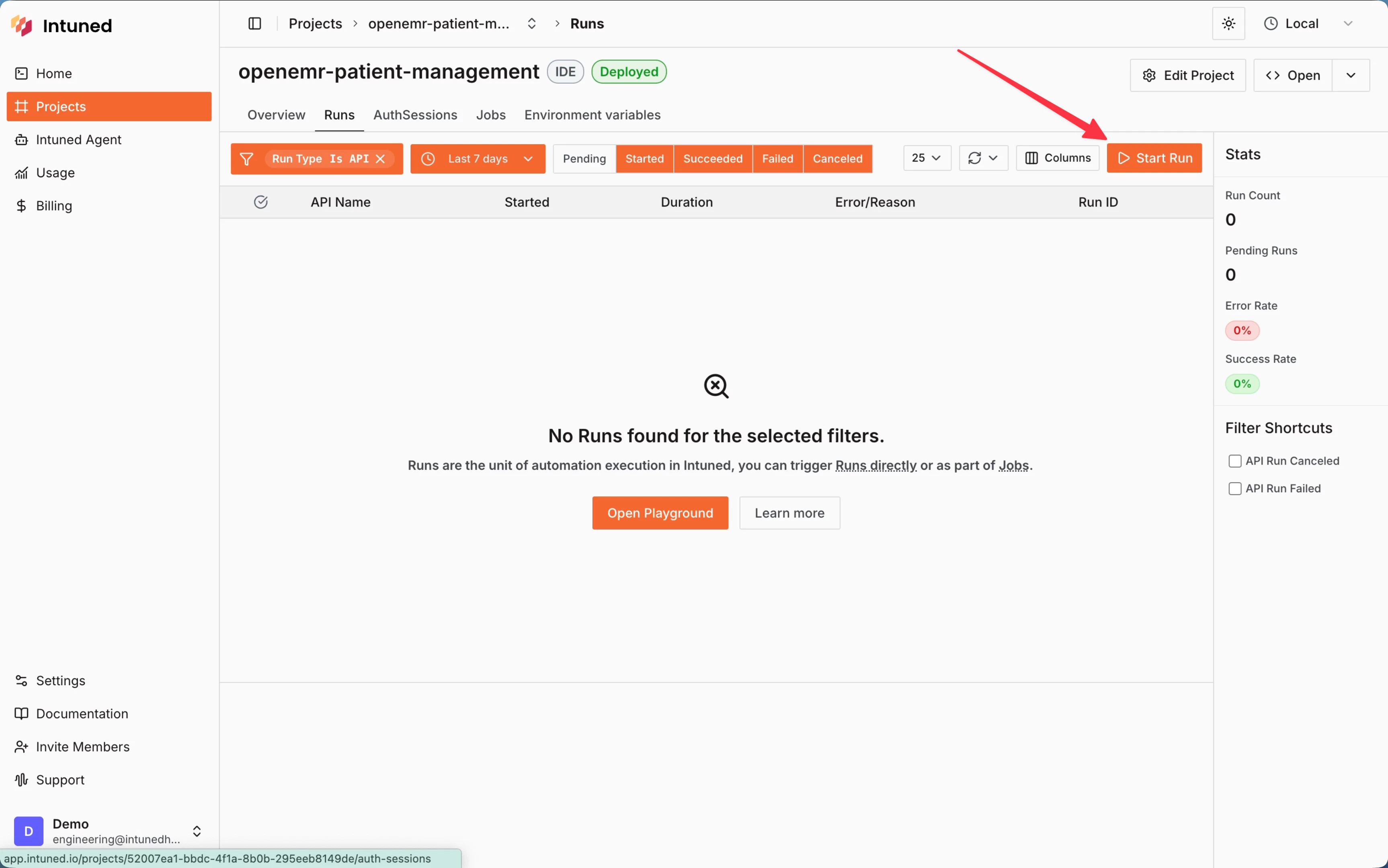Switch to the Environment variables tab
1388x868 pixels.
pyautogui.click(x=591, y=115)
